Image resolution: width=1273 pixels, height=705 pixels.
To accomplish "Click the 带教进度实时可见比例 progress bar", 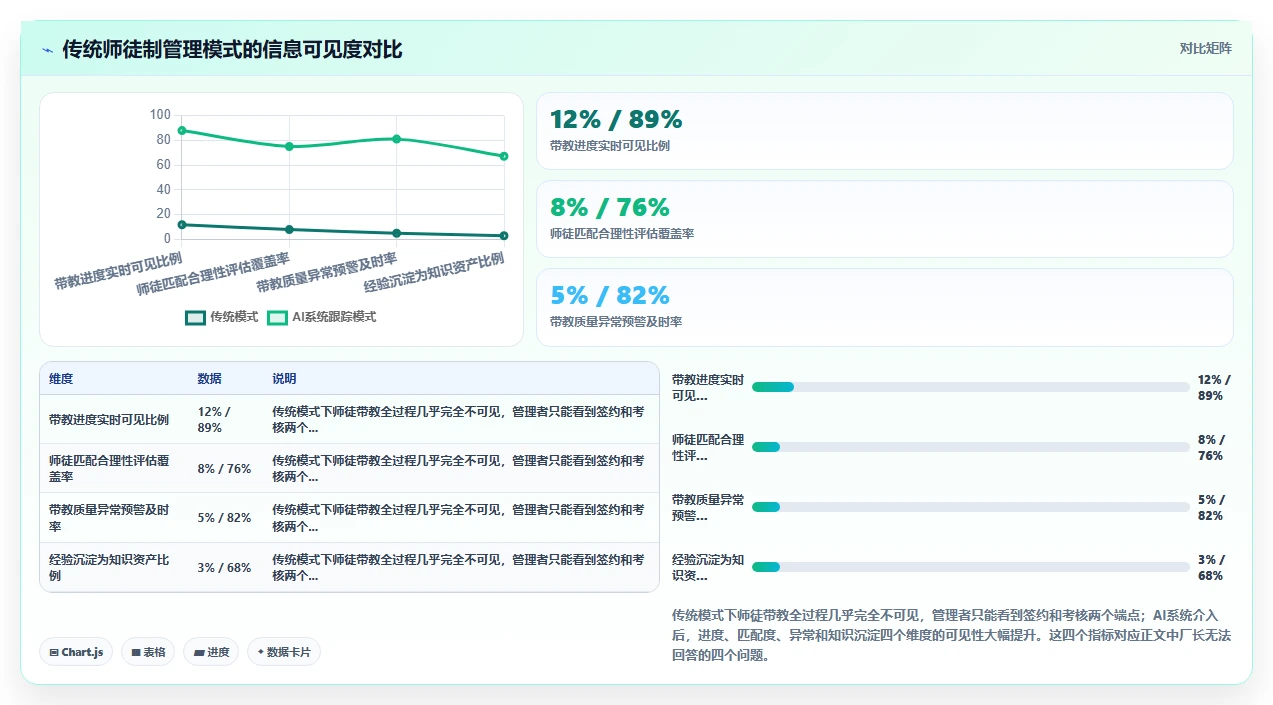I will point(971,387).
